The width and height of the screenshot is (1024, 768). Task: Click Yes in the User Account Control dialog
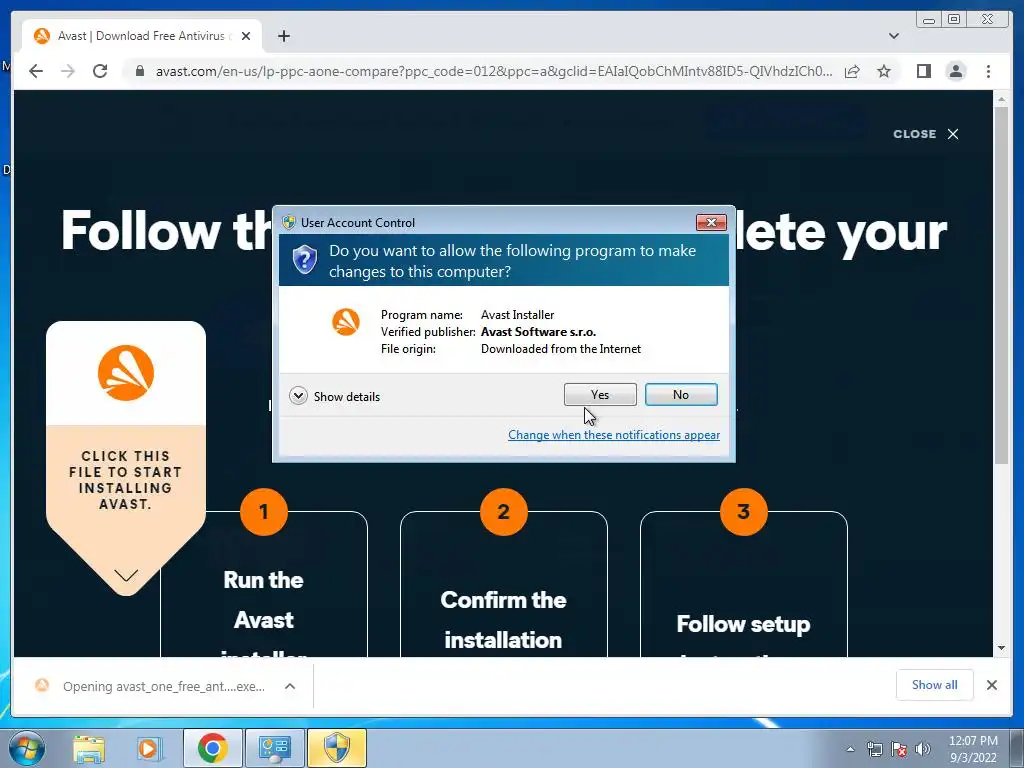[600, 394]
